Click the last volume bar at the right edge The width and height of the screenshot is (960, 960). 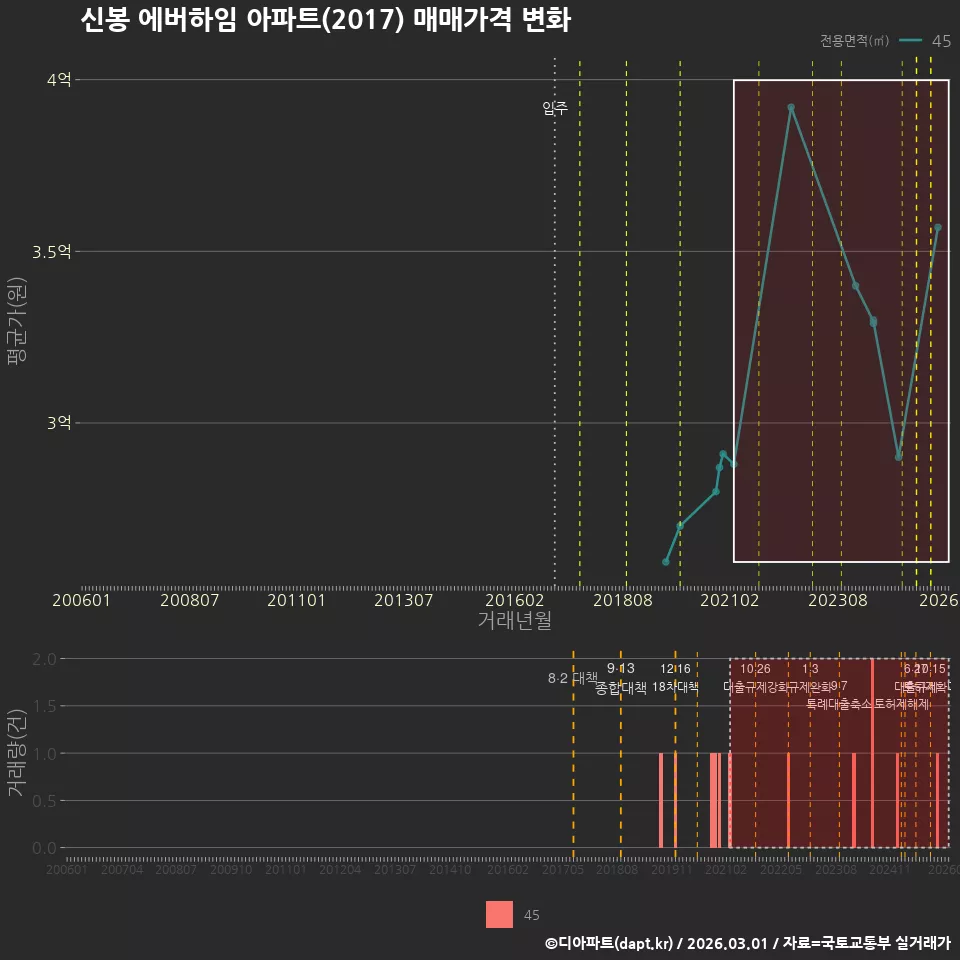coord(937,800)
